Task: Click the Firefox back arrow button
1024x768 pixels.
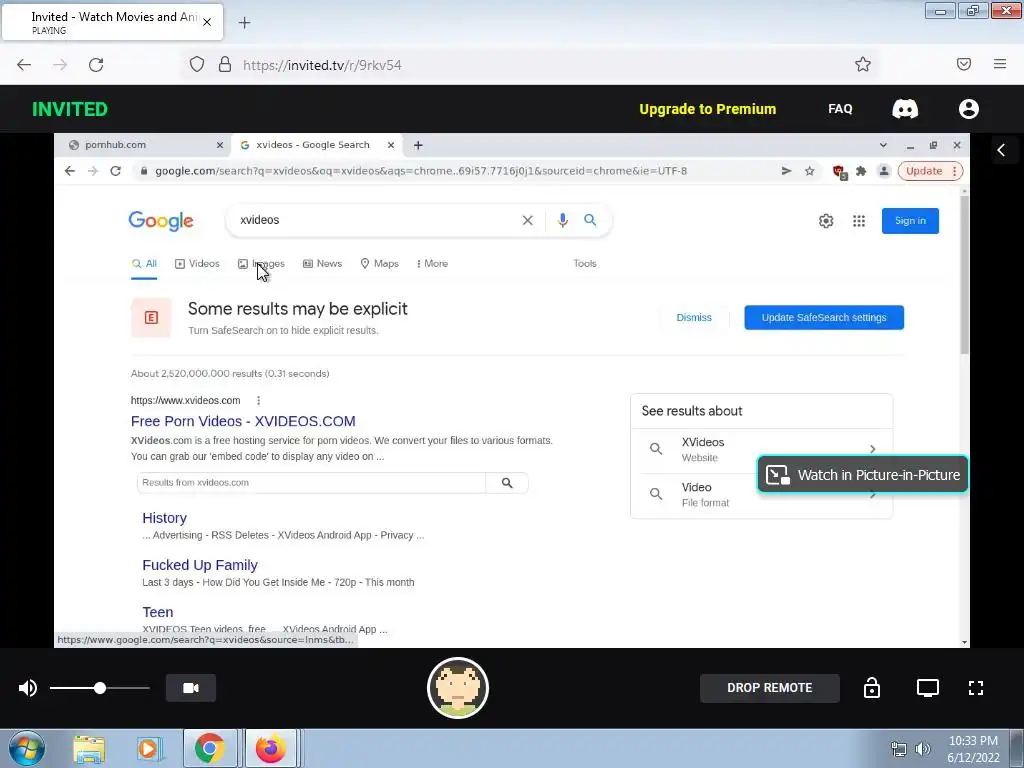Action: pyautogui.click(x=24, y=65)
